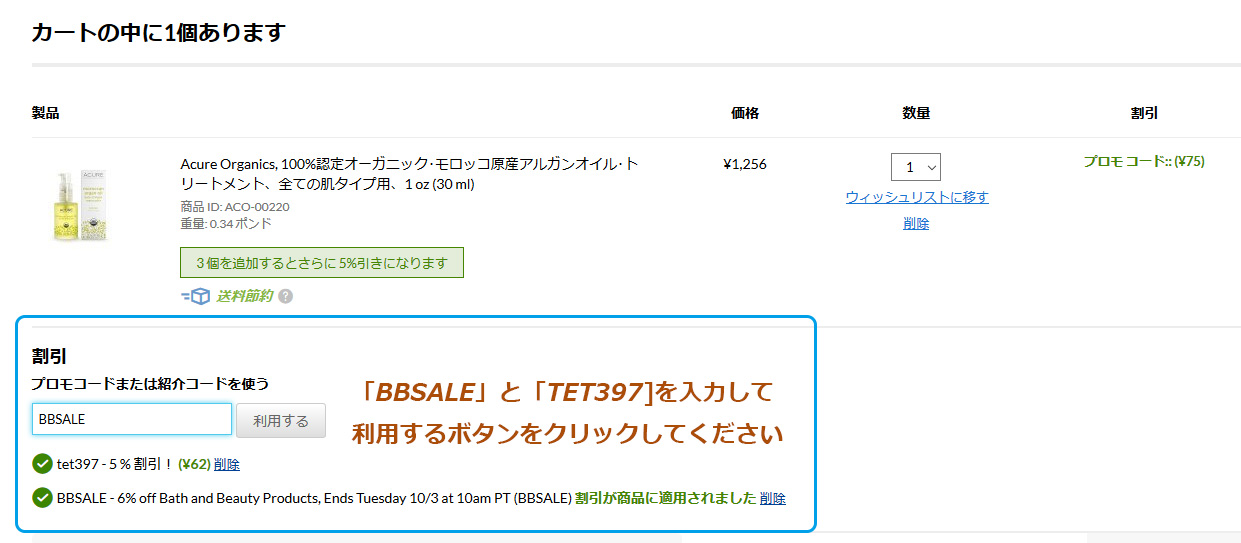Focus the promo code field containing BBSALE
Viewport: 1241px width, 543px height.
[132, 419]
